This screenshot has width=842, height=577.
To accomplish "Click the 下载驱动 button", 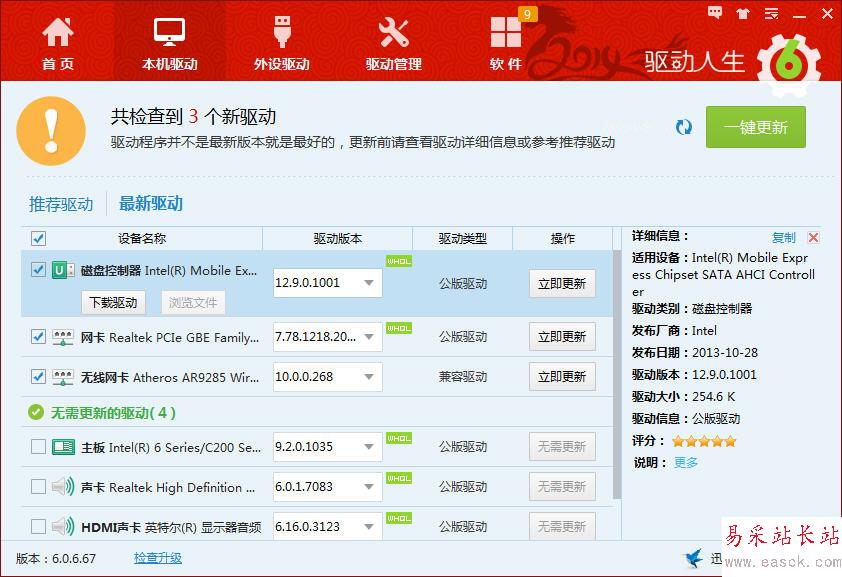I will tap(113, 303).
